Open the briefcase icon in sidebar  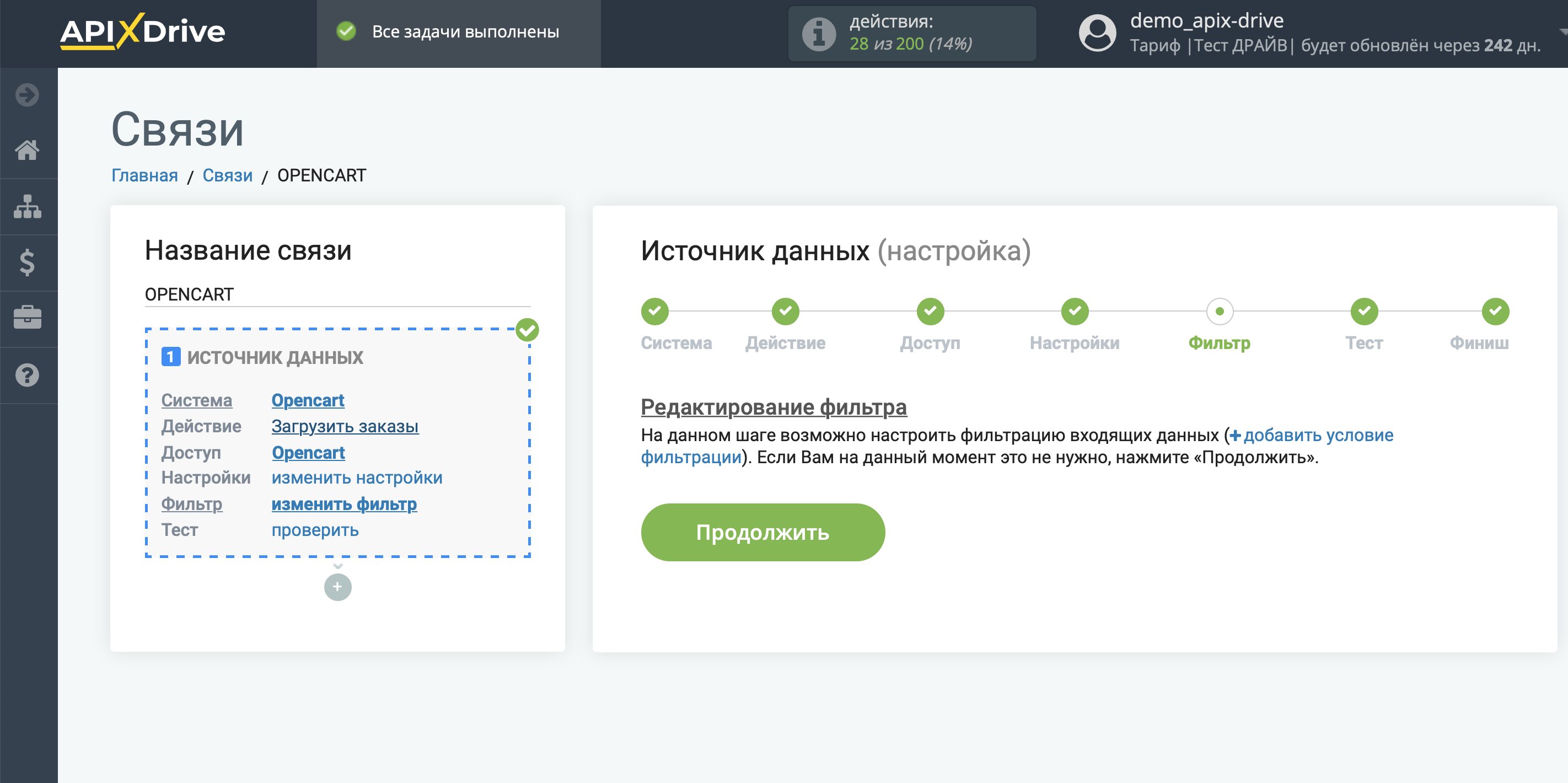point(28,318)
